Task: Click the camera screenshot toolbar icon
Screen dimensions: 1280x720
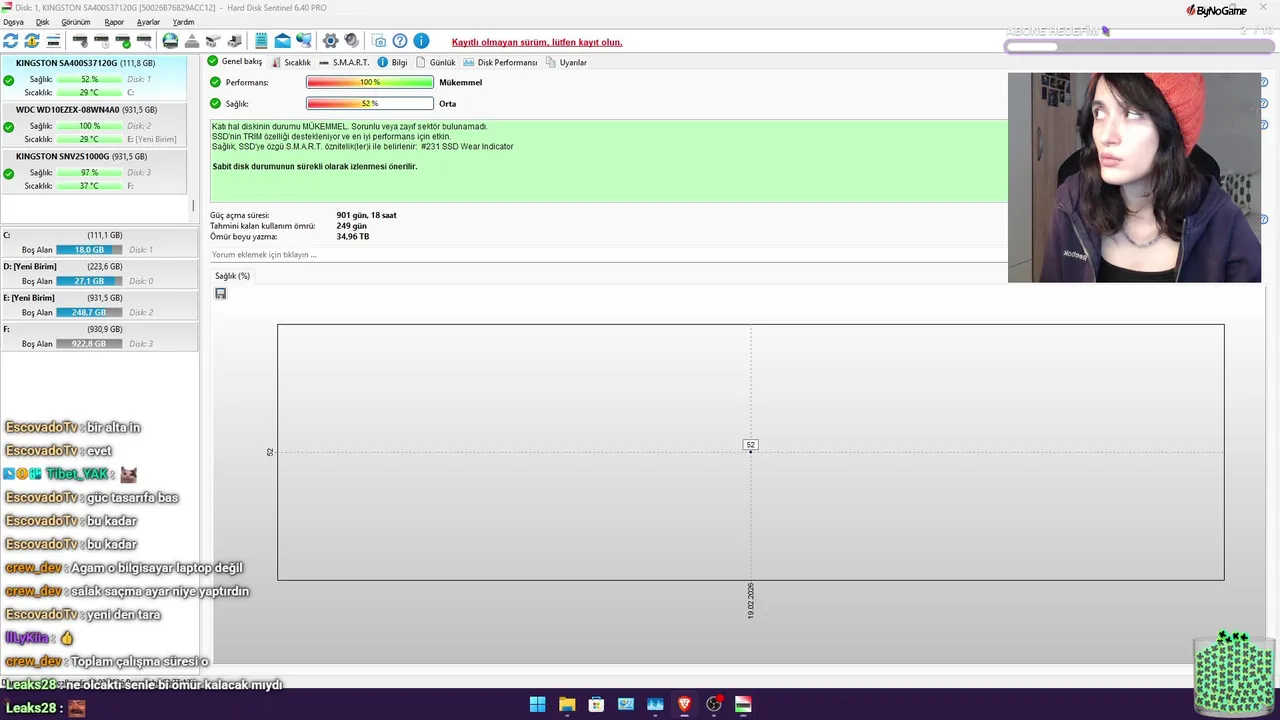Action: (x=379, y=41)
